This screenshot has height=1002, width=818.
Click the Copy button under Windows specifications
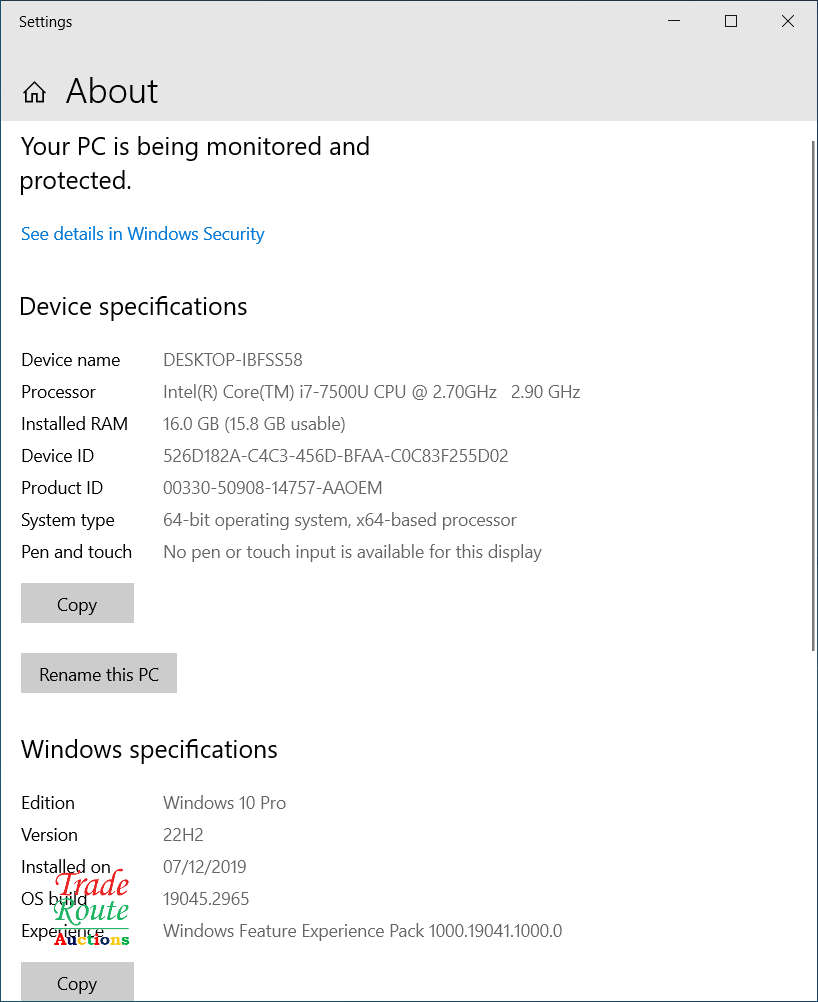coord(77,982)
